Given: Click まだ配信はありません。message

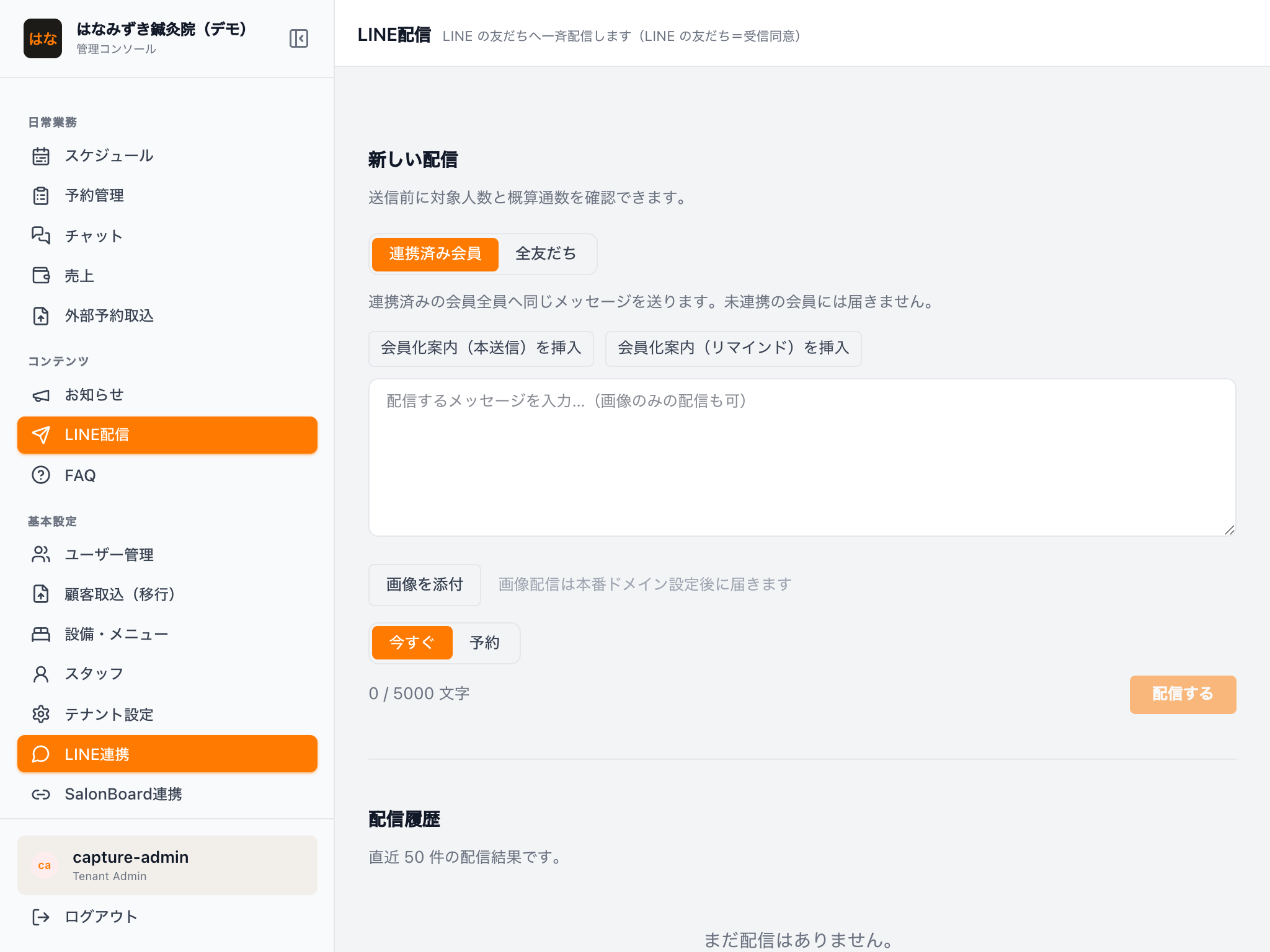Looking at the screenshot, I should [x=799, y=940].
